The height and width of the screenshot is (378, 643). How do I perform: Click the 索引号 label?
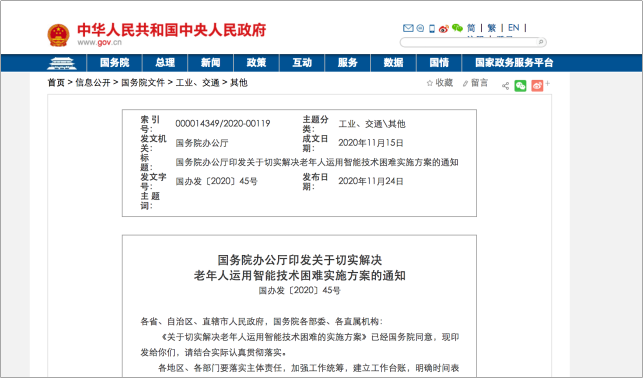[150, 124]
